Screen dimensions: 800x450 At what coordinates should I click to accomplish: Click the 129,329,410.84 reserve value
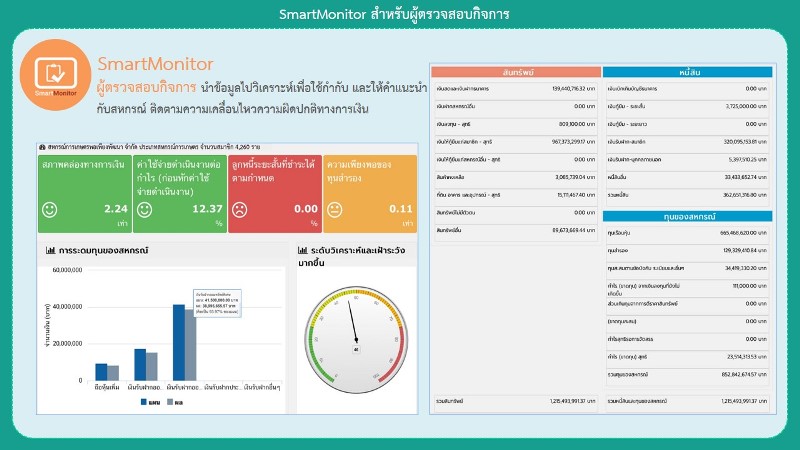coord(744,251)
